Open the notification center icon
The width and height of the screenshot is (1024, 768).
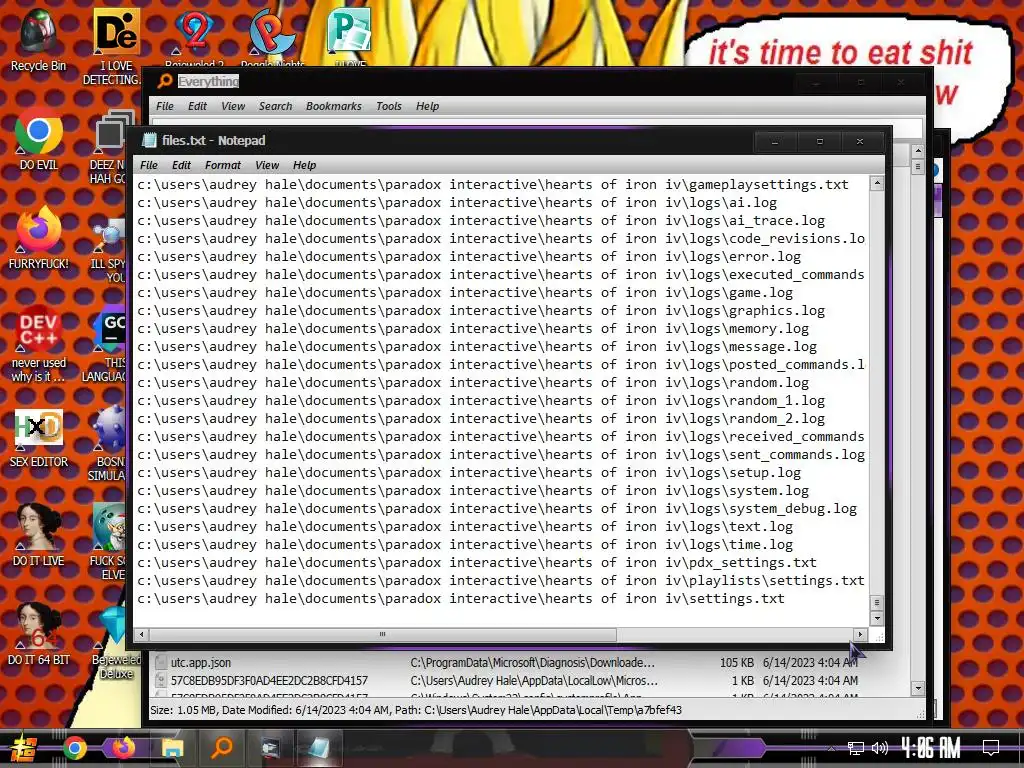[991, 748]
